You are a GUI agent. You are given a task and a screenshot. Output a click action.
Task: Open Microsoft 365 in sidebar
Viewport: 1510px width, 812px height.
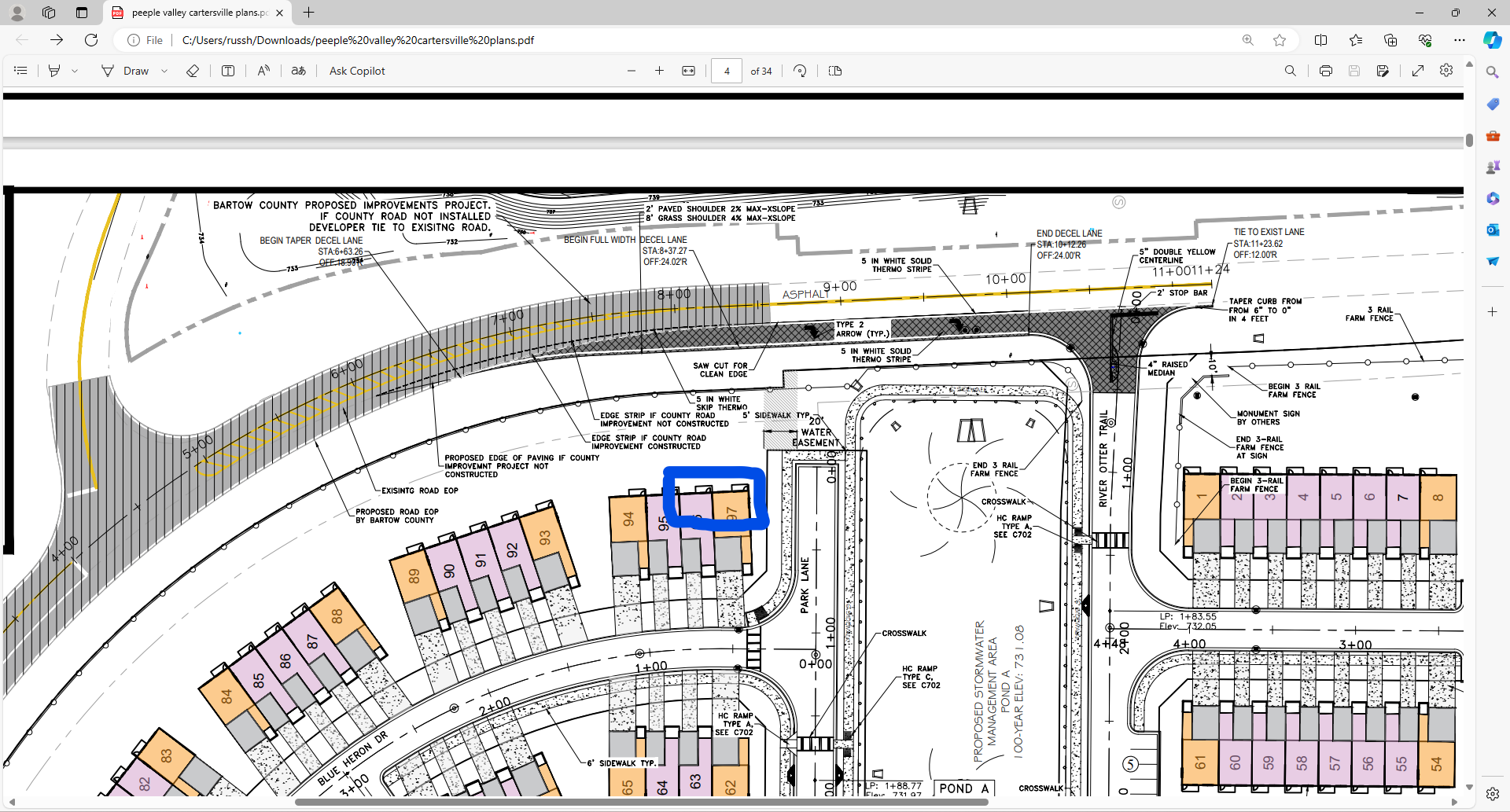point(1493,198)
